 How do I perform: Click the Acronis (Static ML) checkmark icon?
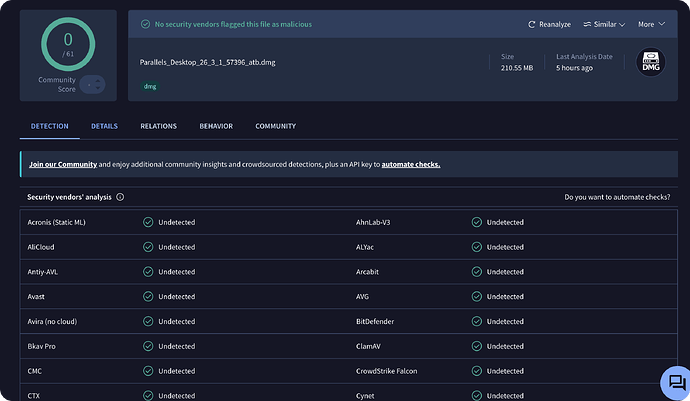click(148, 222)
